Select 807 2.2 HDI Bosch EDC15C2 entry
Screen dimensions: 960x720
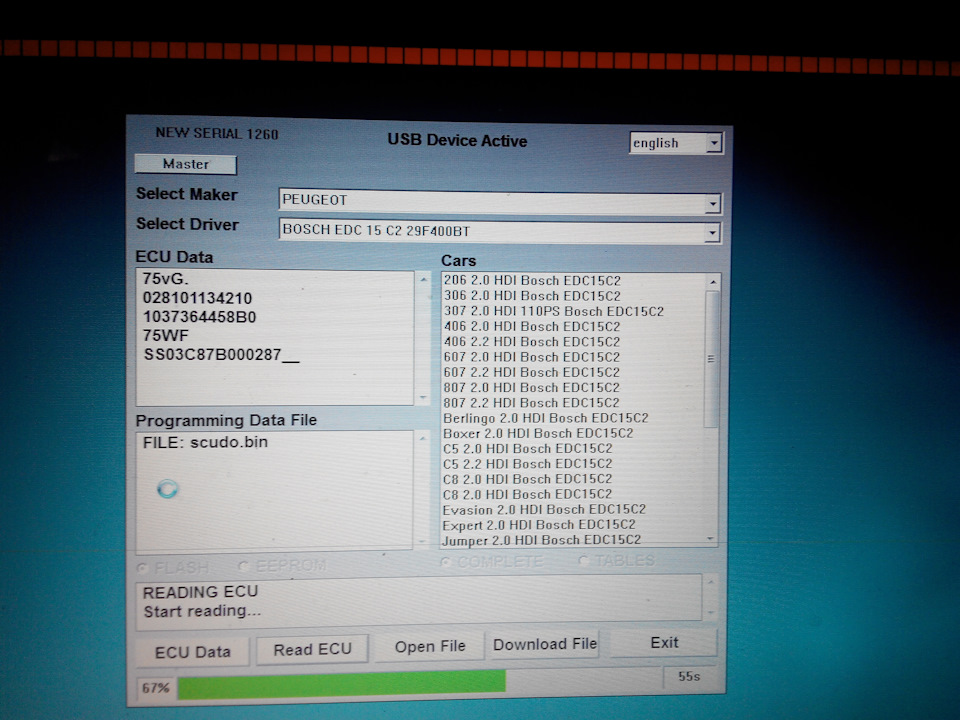click(531, 403)
